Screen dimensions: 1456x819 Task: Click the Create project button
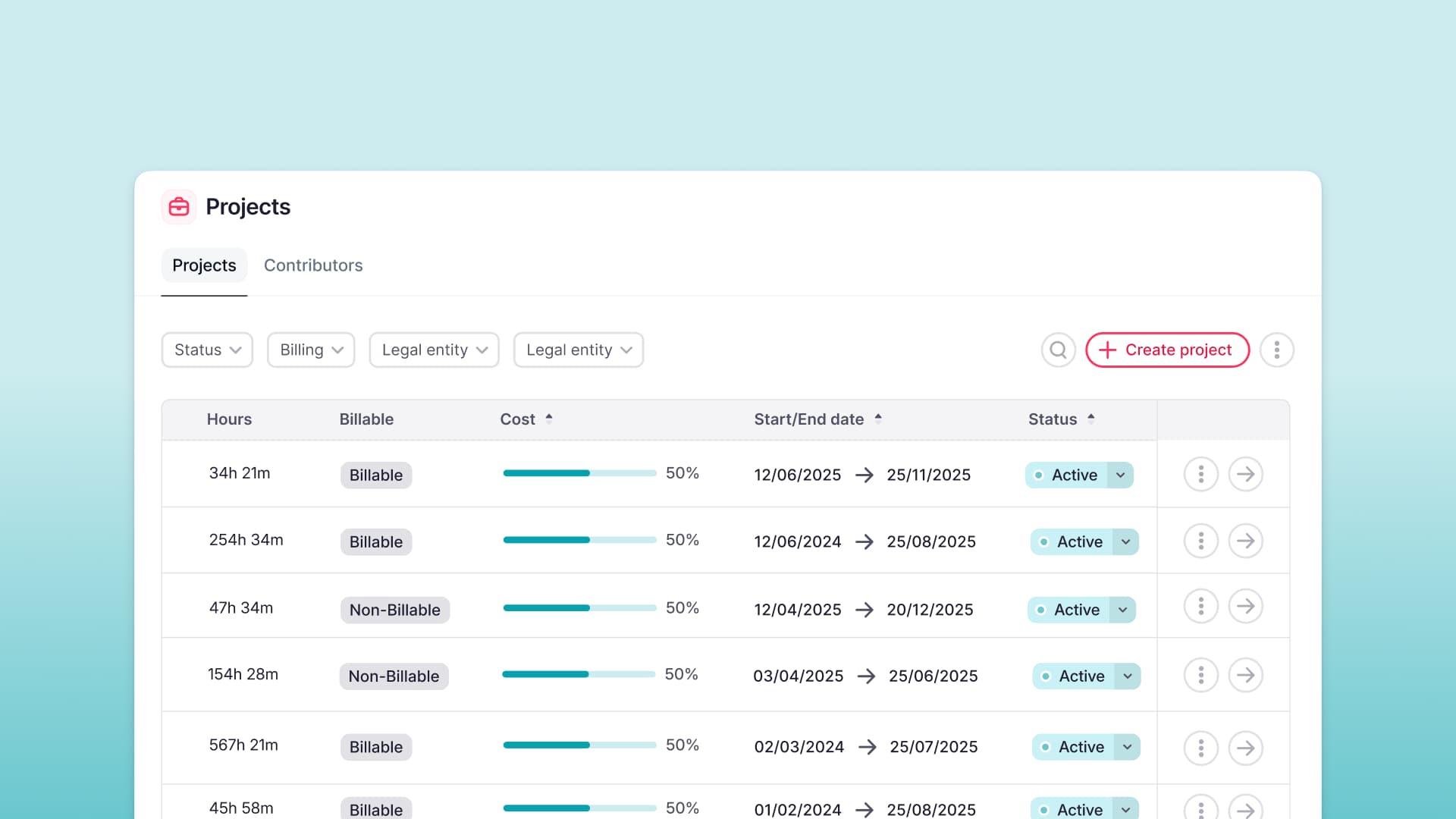[x=1167, y=350]
